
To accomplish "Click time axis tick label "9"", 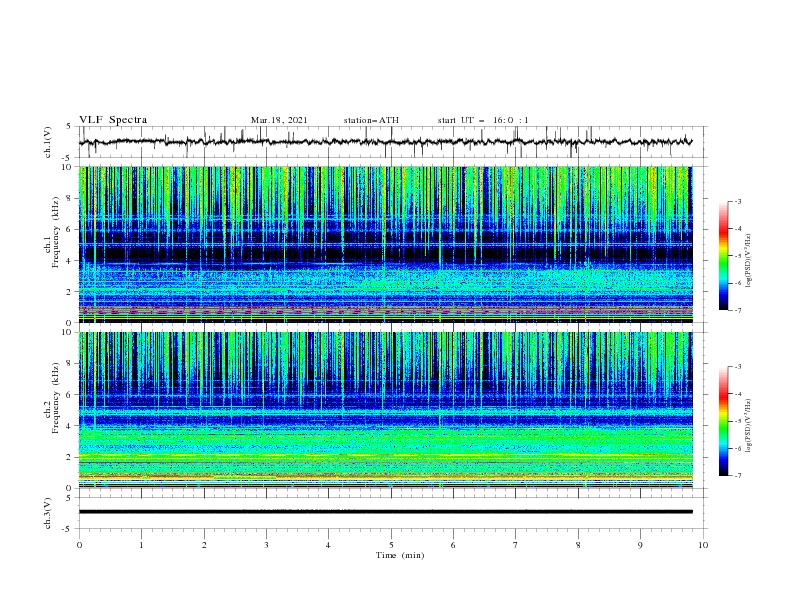I will 640,545.
